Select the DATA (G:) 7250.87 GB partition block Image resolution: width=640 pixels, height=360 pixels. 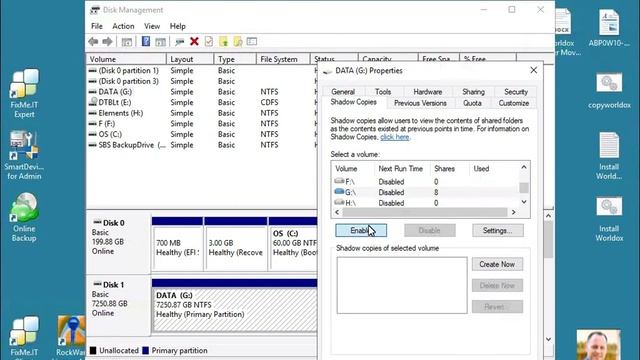click(x=235, y=305)
